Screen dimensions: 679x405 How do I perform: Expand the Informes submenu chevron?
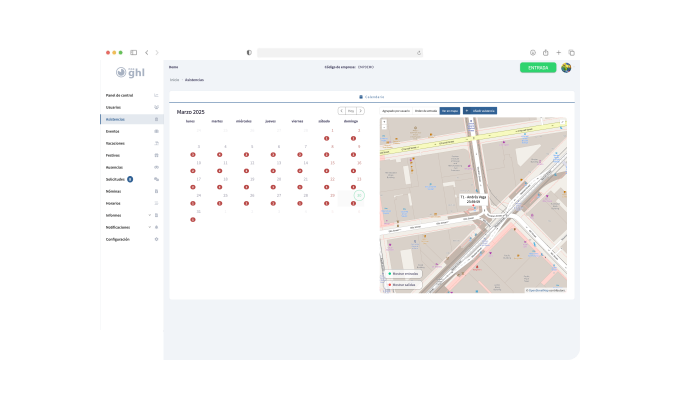(x=149, y=215)
